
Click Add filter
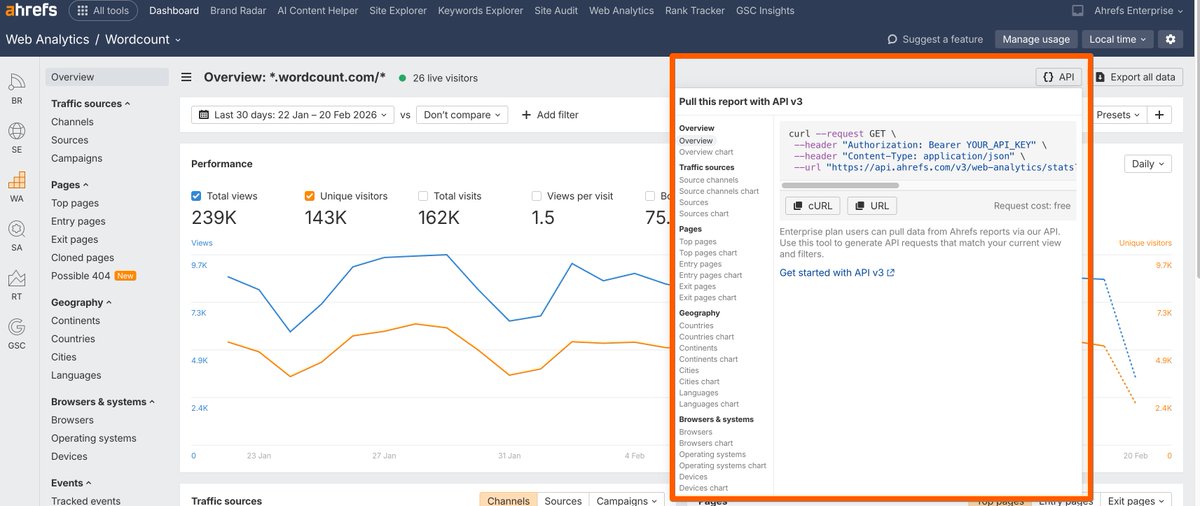point(549,115)
